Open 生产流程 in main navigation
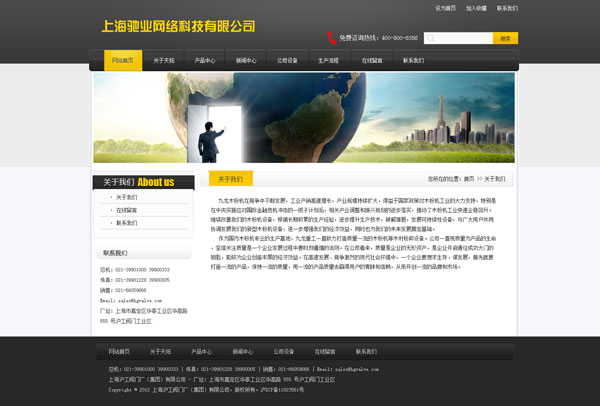 coord(328,60)
